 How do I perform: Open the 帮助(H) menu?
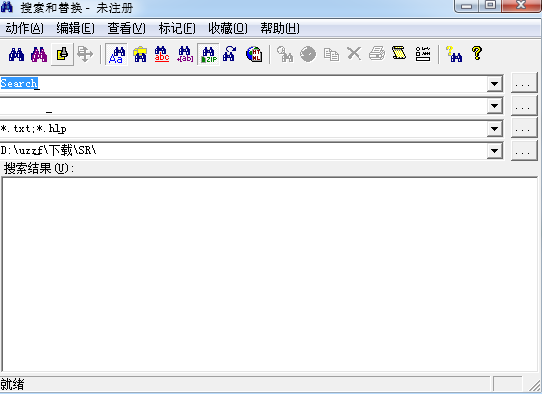[x=280, y=28]
